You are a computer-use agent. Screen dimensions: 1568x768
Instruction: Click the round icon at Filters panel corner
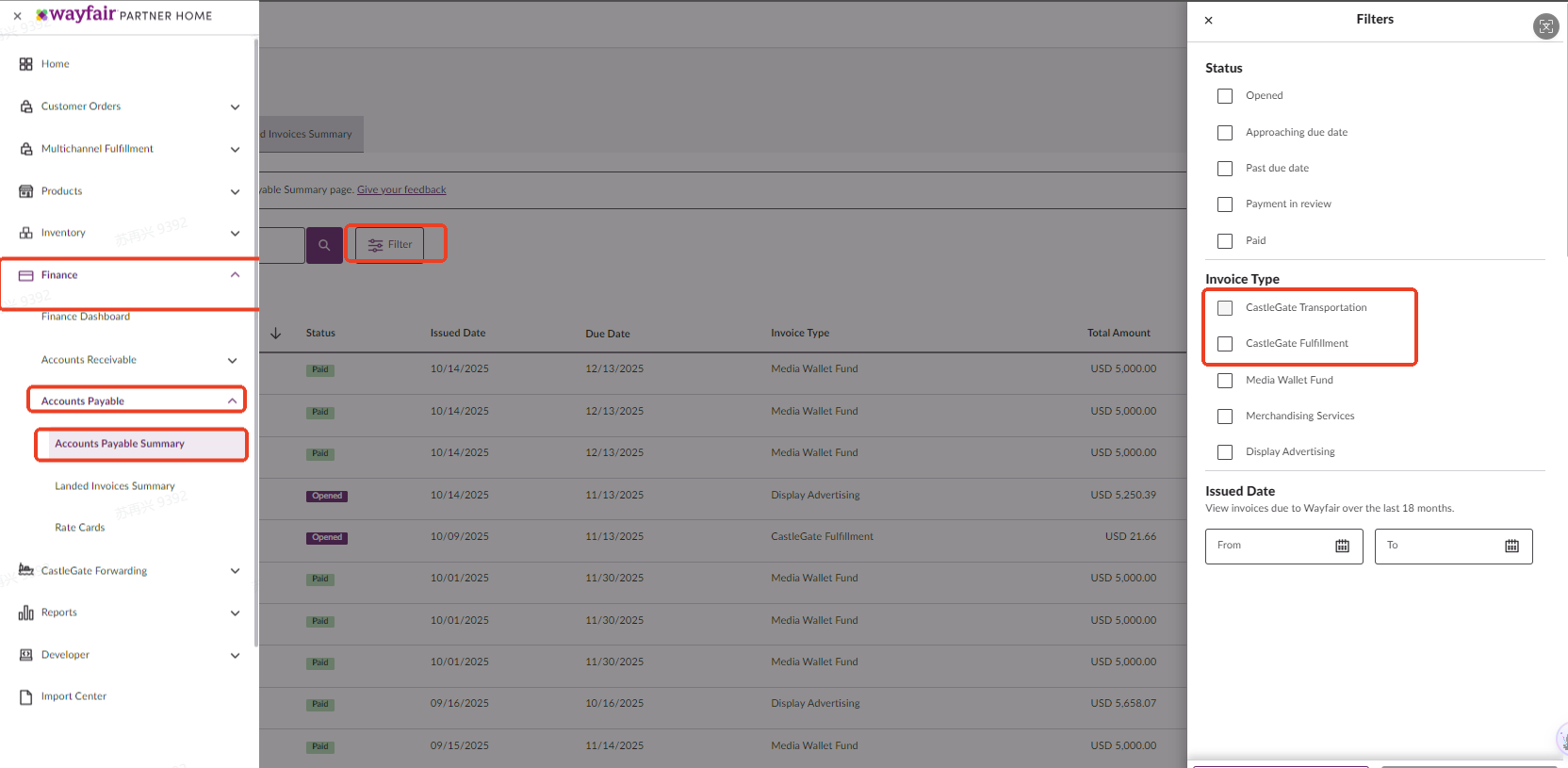(x=1545, y=26)
